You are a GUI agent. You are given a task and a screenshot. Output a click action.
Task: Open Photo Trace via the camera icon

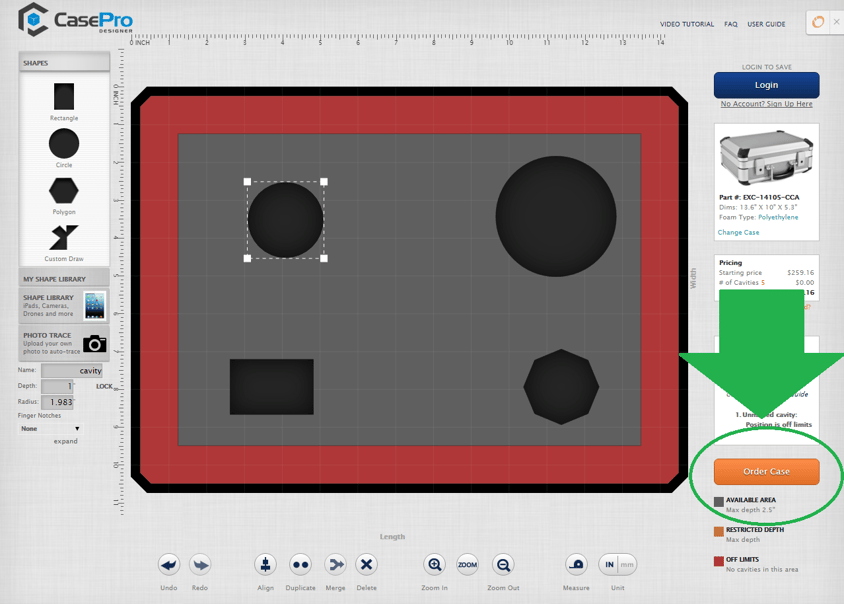[93, 342]
